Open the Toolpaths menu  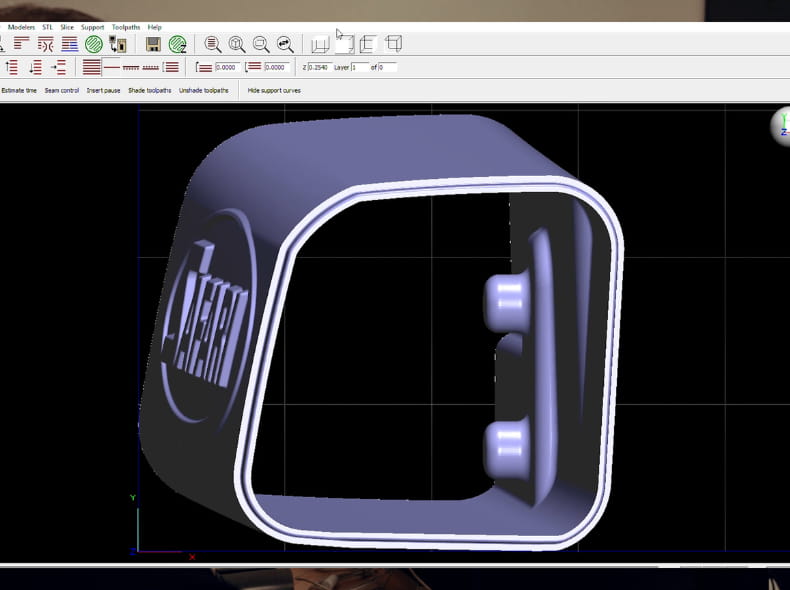[x=126, y=27]
